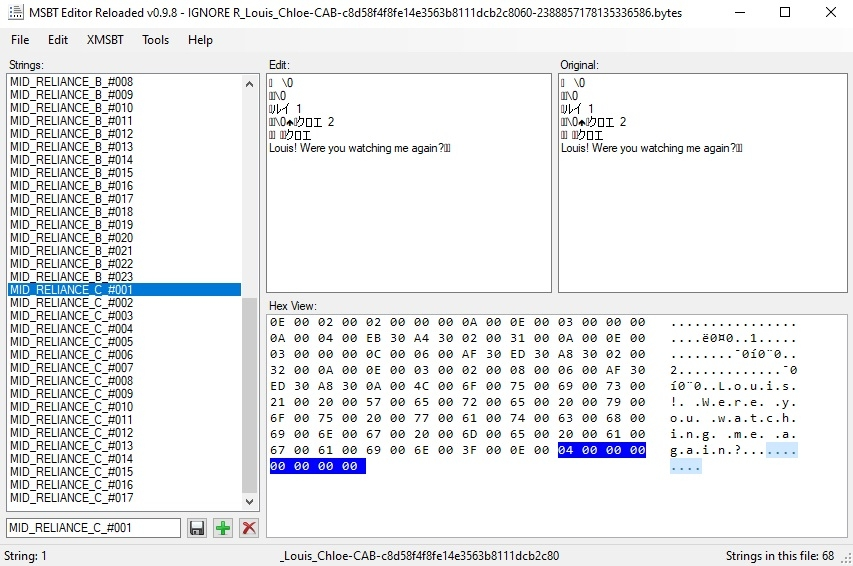The width and height of the screenshot is (853, 566).
Task: Open the XMSBT menu
Action: 105,40
